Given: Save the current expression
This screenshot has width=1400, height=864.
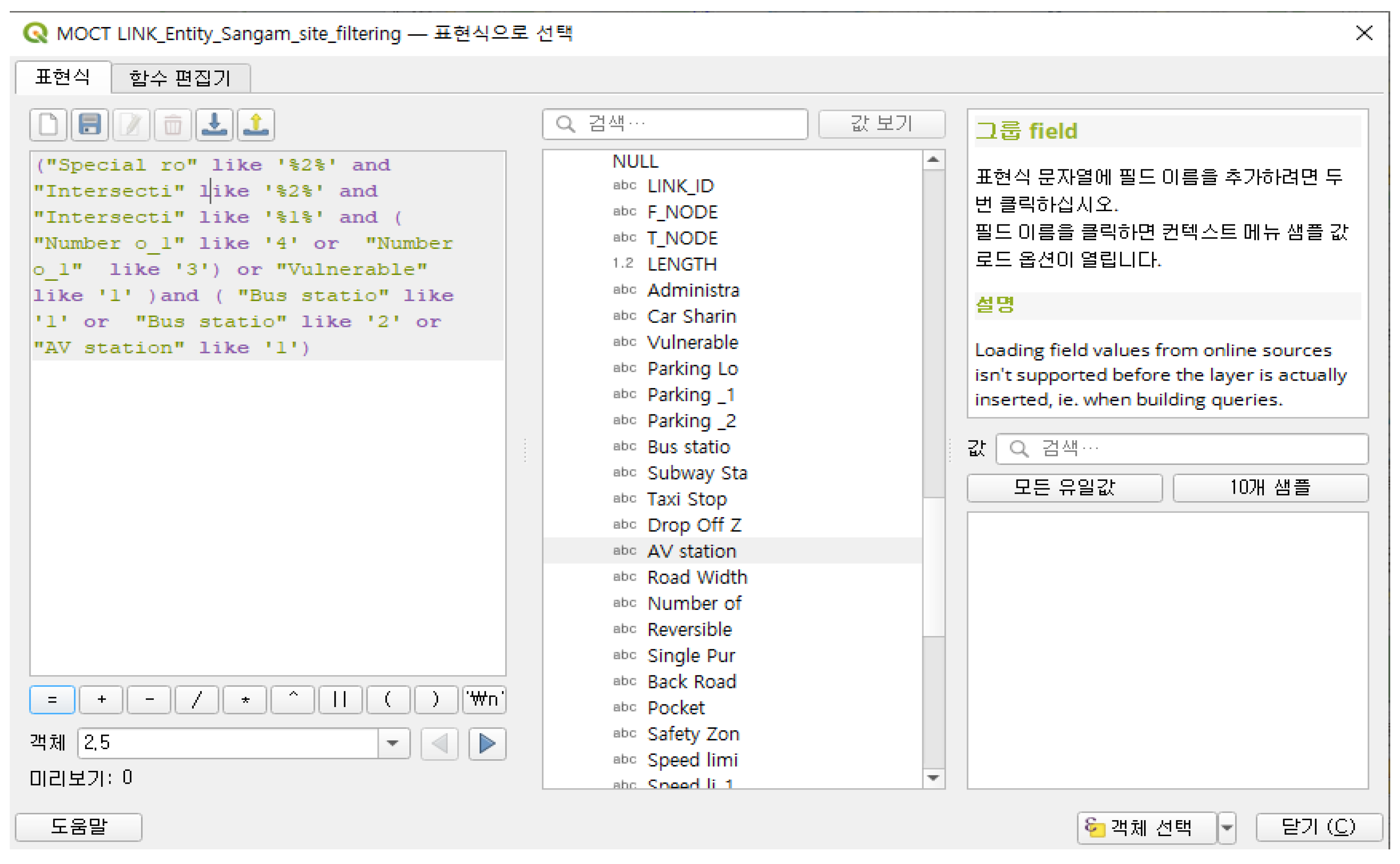Looking at the screenshot, I should coord(90,125).
